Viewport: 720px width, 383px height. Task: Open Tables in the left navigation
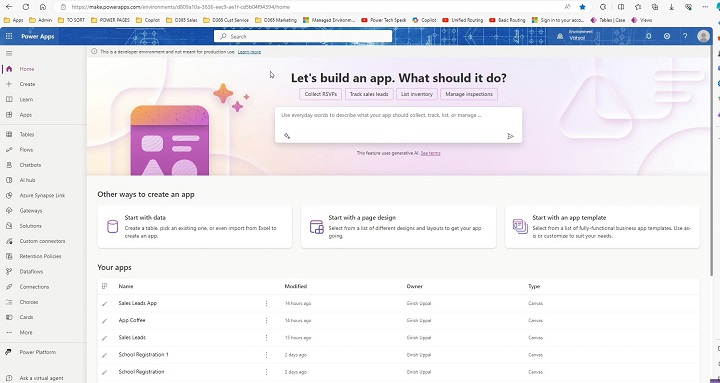[27, 135]
